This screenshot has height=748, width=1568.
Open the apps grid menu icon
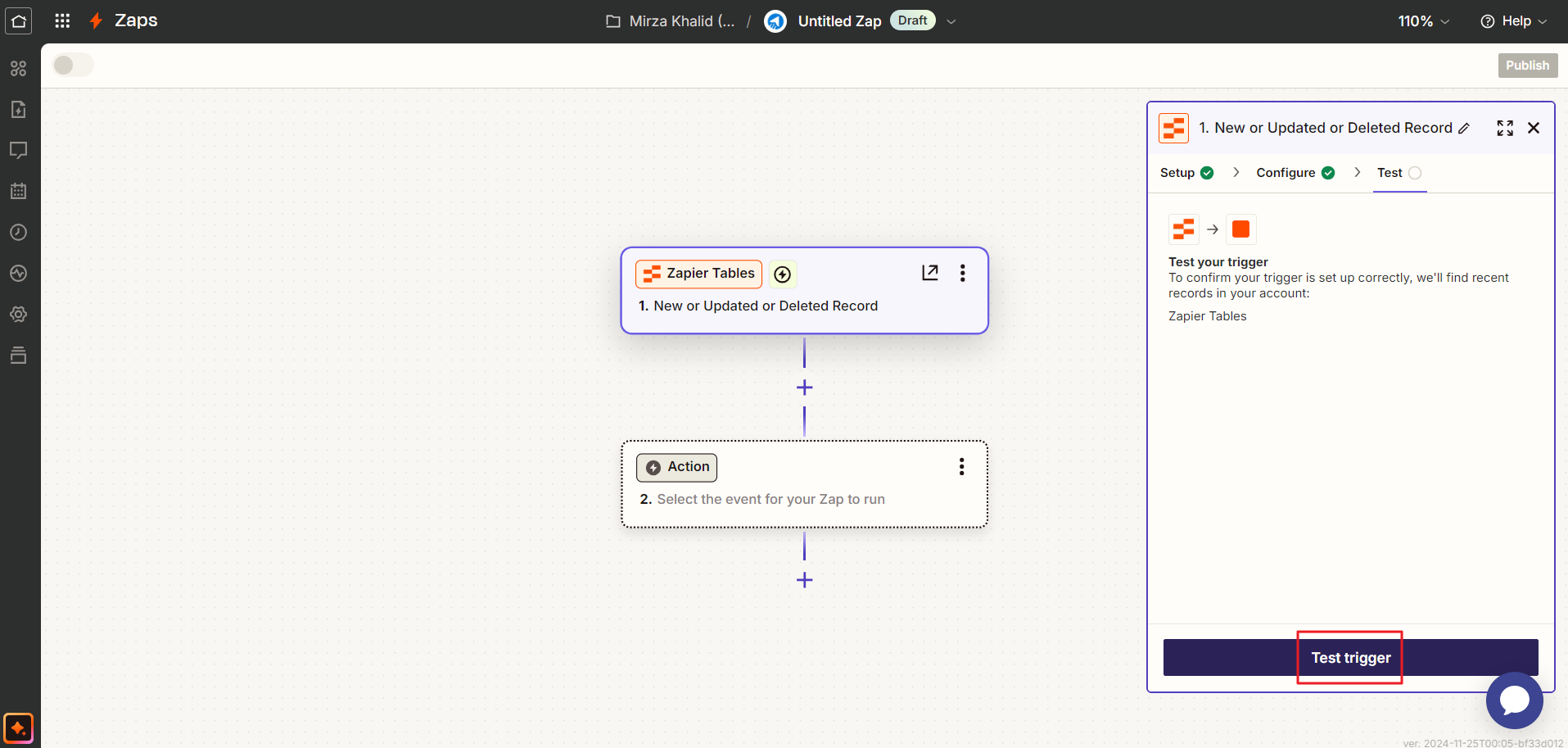(x=62, y=21)
